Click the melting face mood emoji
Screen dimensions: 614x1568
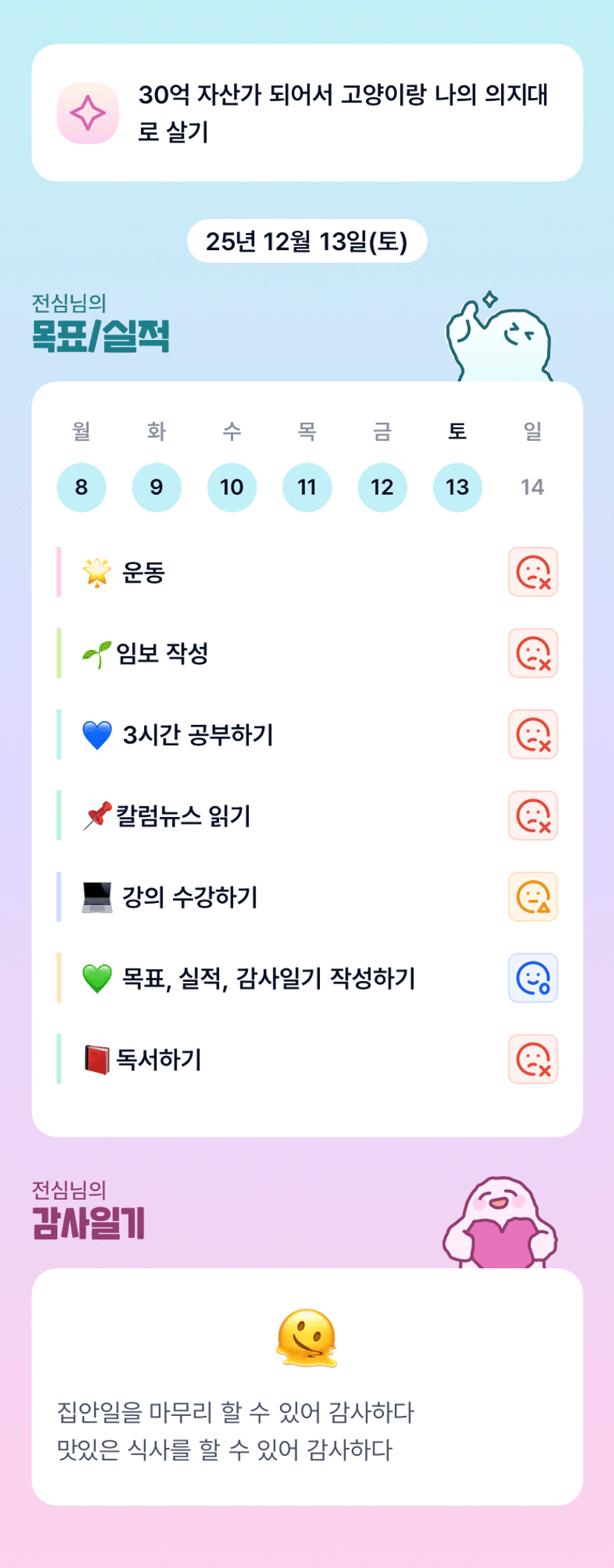(x=307, y=1337)
